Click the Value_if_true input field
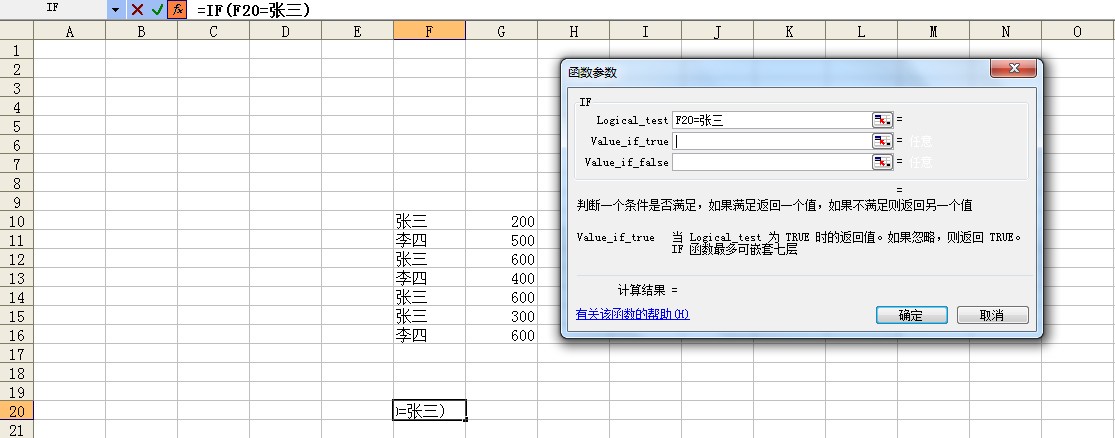This screenshot has height=438, width=1115. tap(772, 141)
